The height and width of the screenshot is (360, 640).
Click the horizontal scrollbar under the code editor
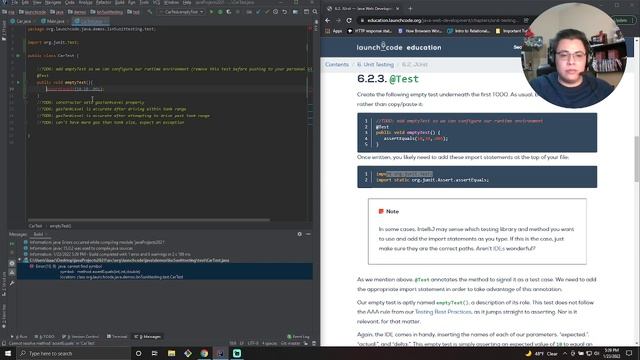[x=149, y=220]
